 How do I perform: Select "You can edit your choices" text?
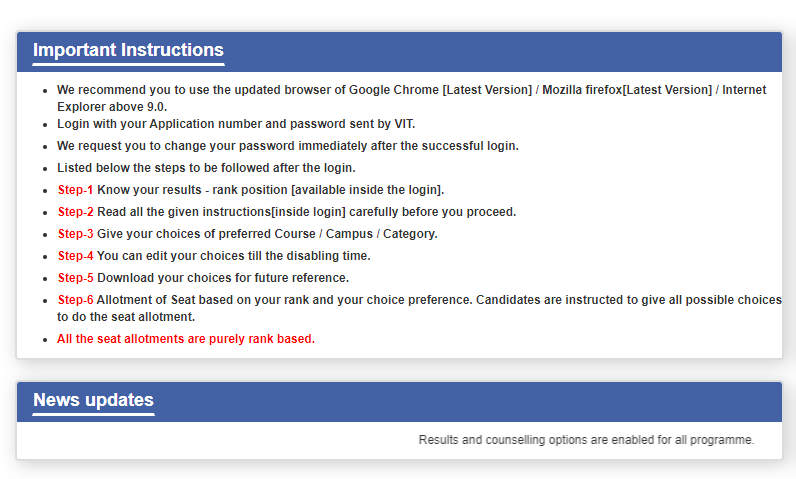point(233,256)
